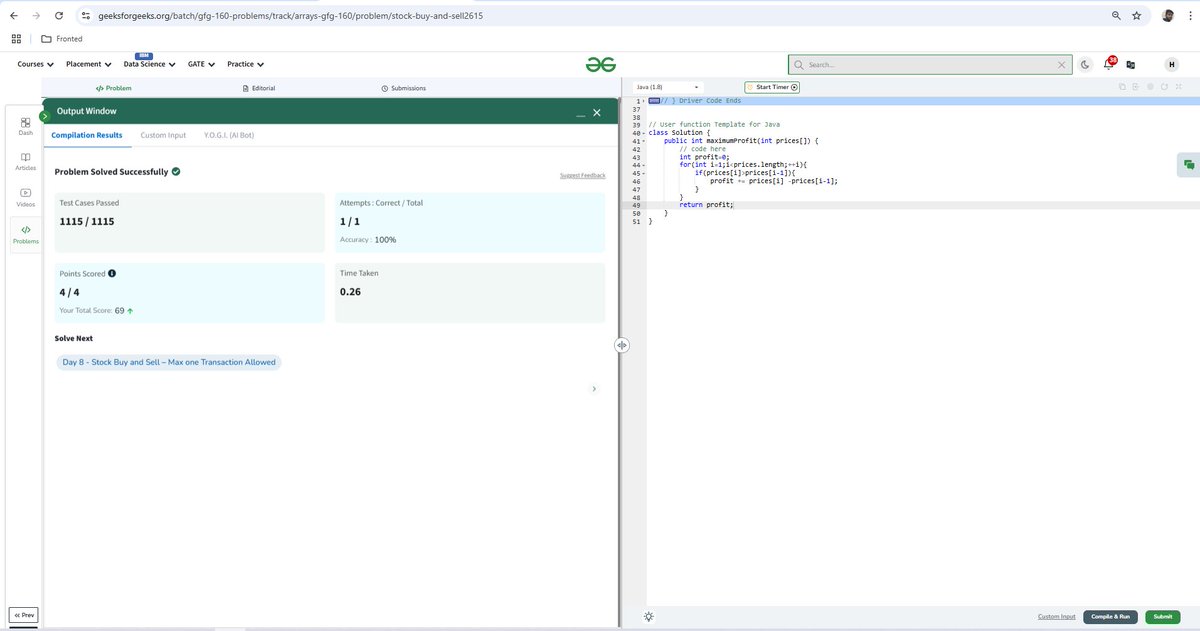The width and height of the screenshot is (1200, 631).
Task: Click the panel resize splitter handle
Action: [621, 344]
